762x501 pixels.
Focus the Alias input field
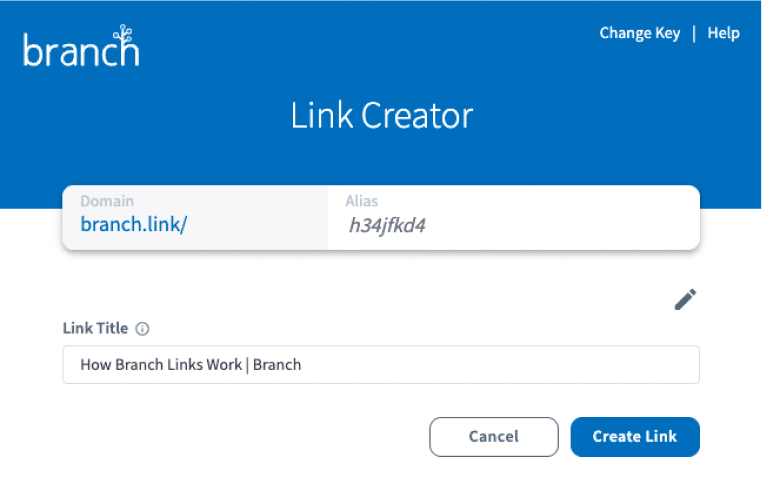coord(514,218)
